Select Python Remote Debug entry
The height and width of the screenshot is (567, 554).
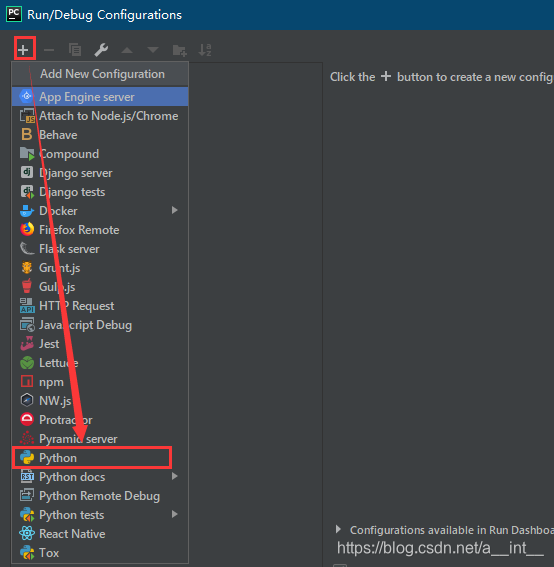100,496
